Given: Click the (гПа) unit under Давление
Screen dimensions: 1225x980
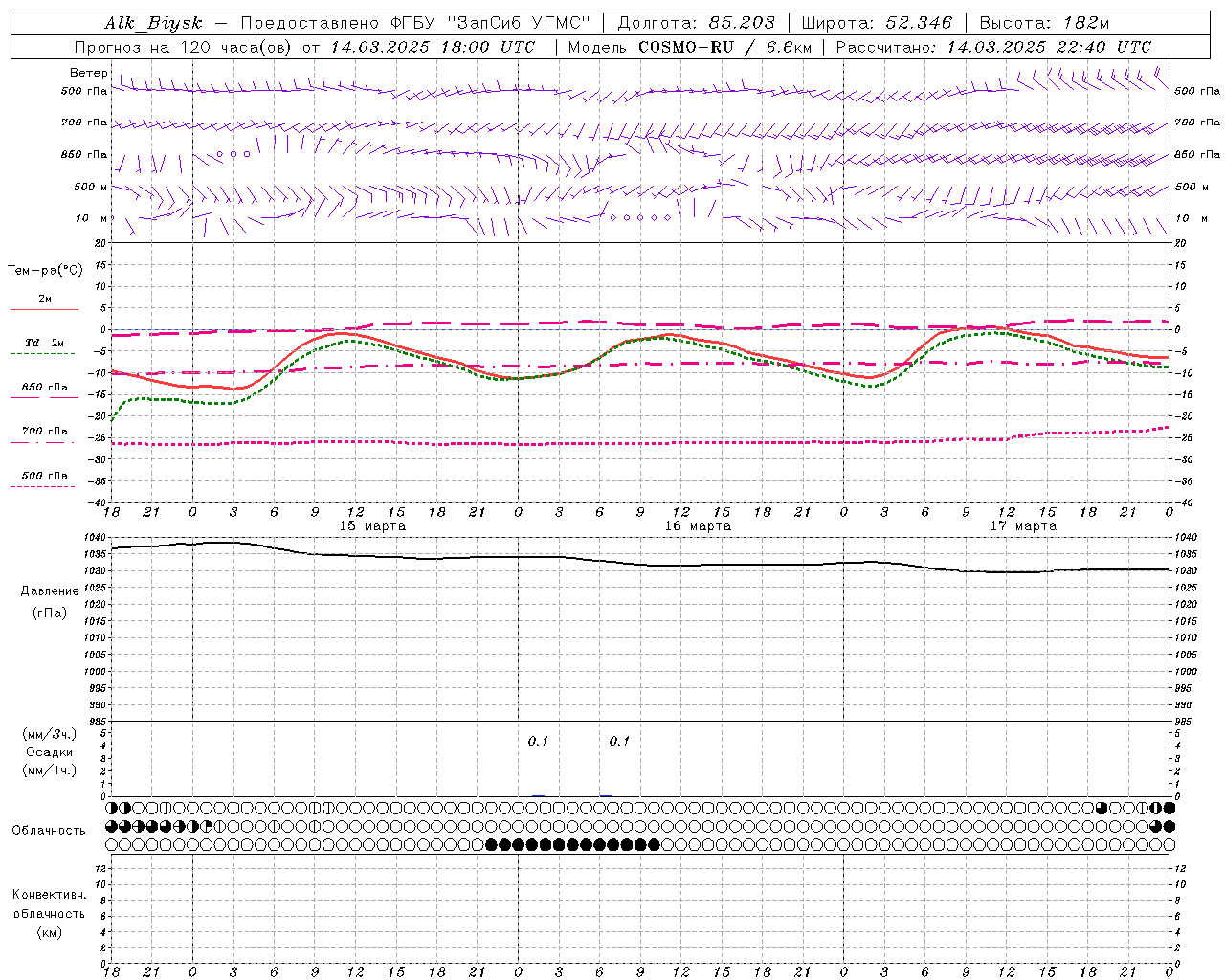Looking at the screenshot, I should (x=50, y=613).
